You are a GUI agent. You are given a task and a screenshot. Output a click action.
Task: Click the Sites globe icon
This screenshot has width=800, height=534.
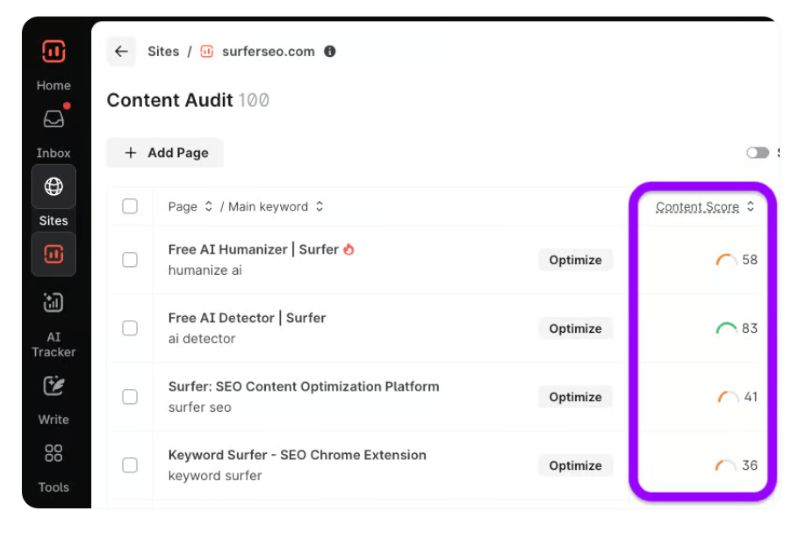tap(53, 187)
